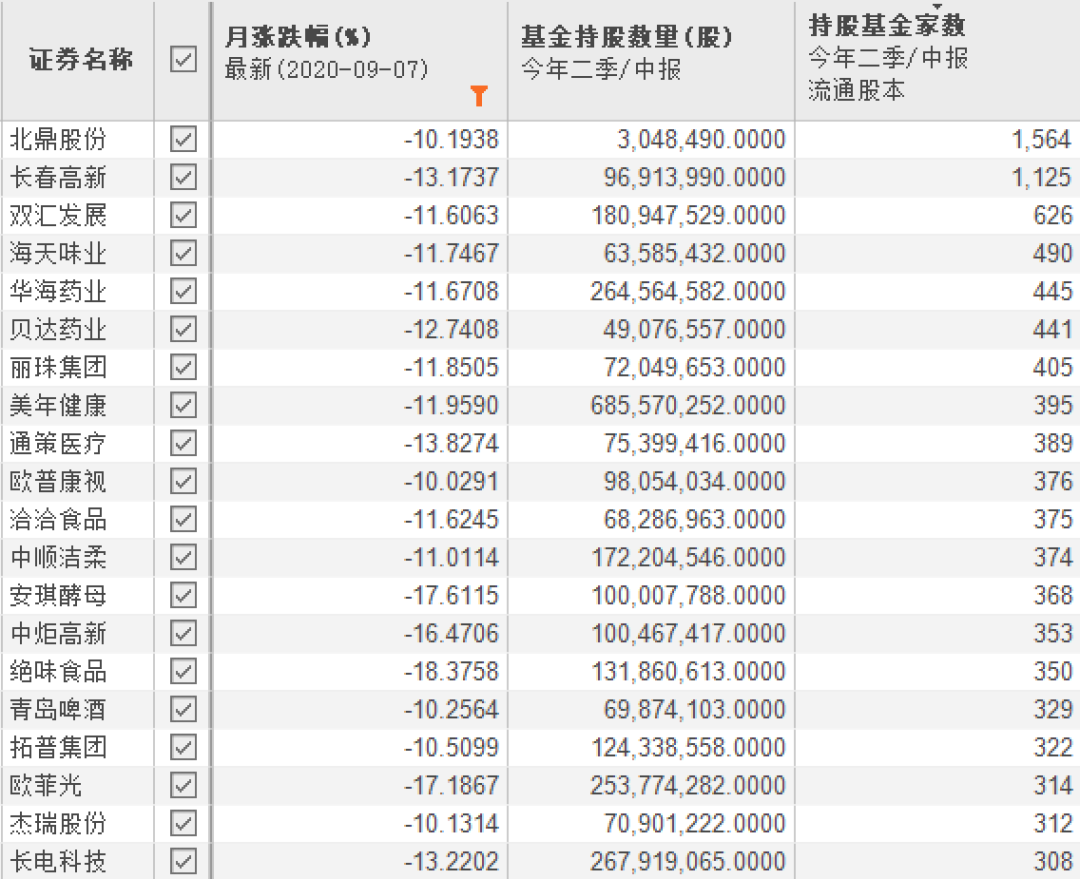Toggle the checkbox for 海天味业
Viewport: 1080px width, 879px height.
point(183,253)
